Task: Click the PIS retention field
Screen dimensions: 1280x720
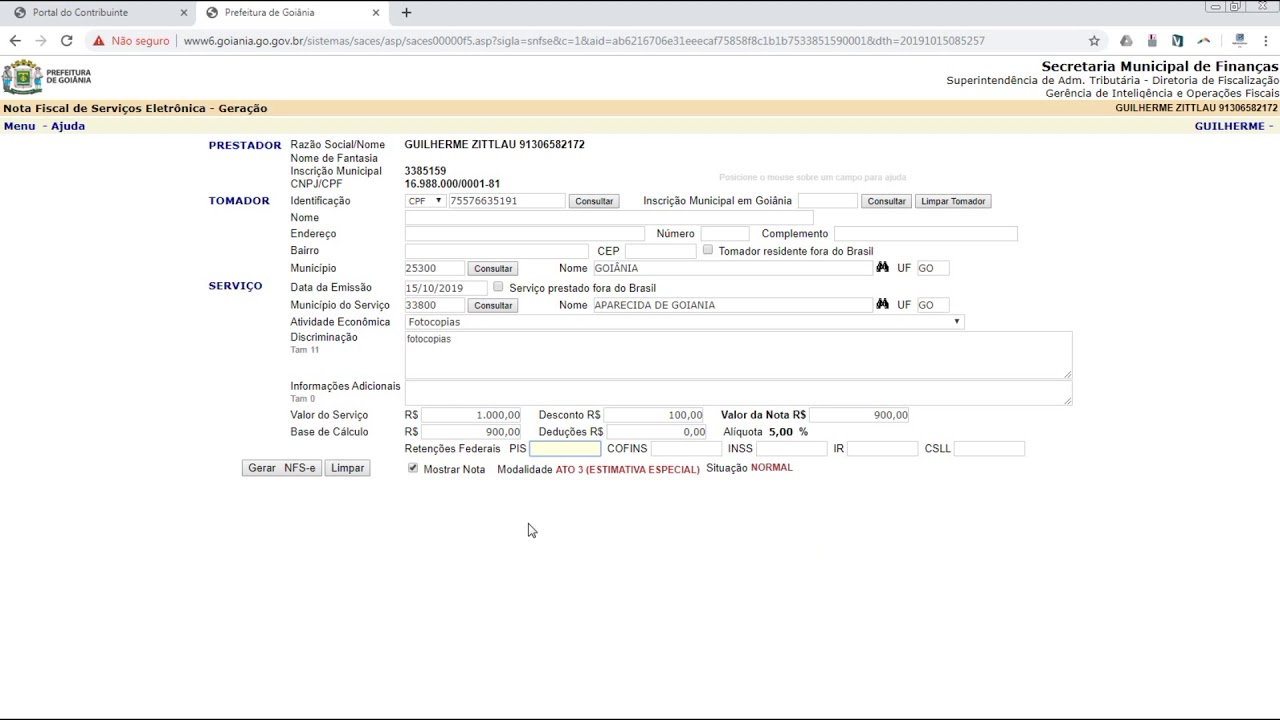Action: tap(565, 449)
